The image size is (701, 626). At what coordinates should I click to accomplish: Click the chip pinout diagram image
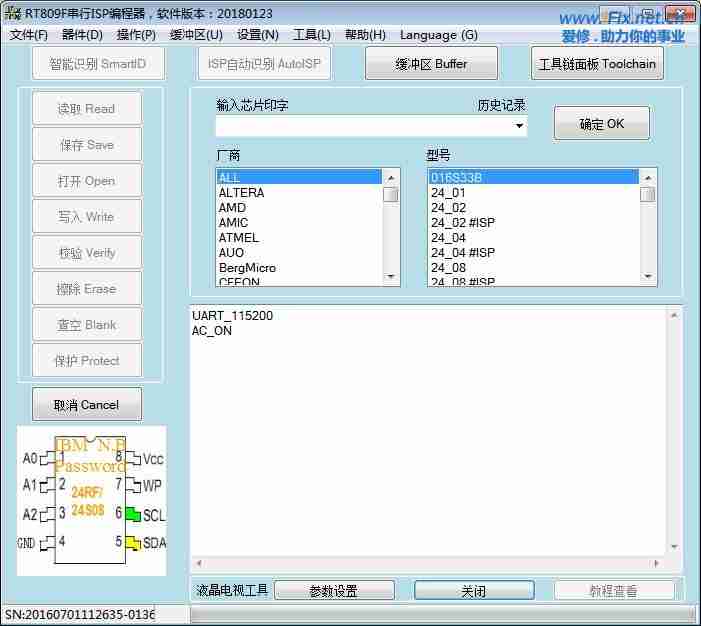point(91,501)
